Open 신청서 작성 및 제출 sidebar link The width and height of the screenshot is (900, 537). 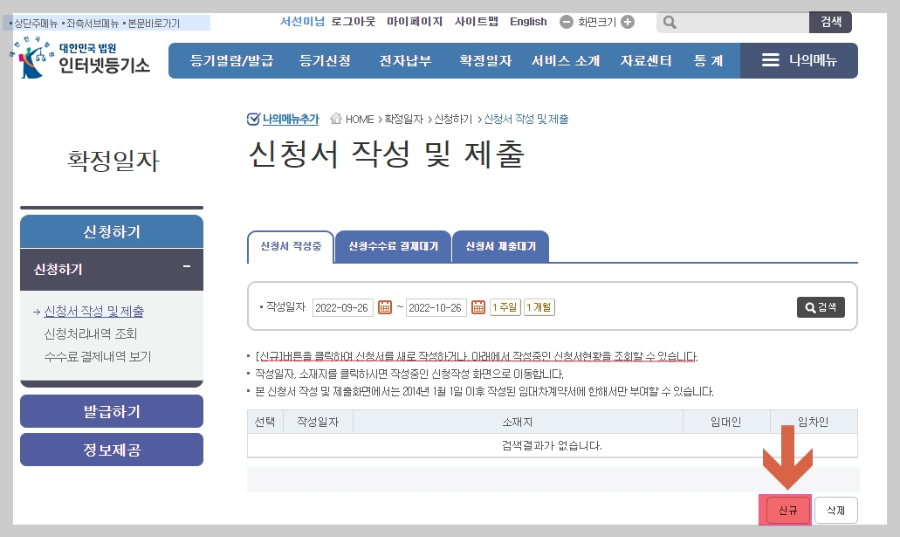94,311
